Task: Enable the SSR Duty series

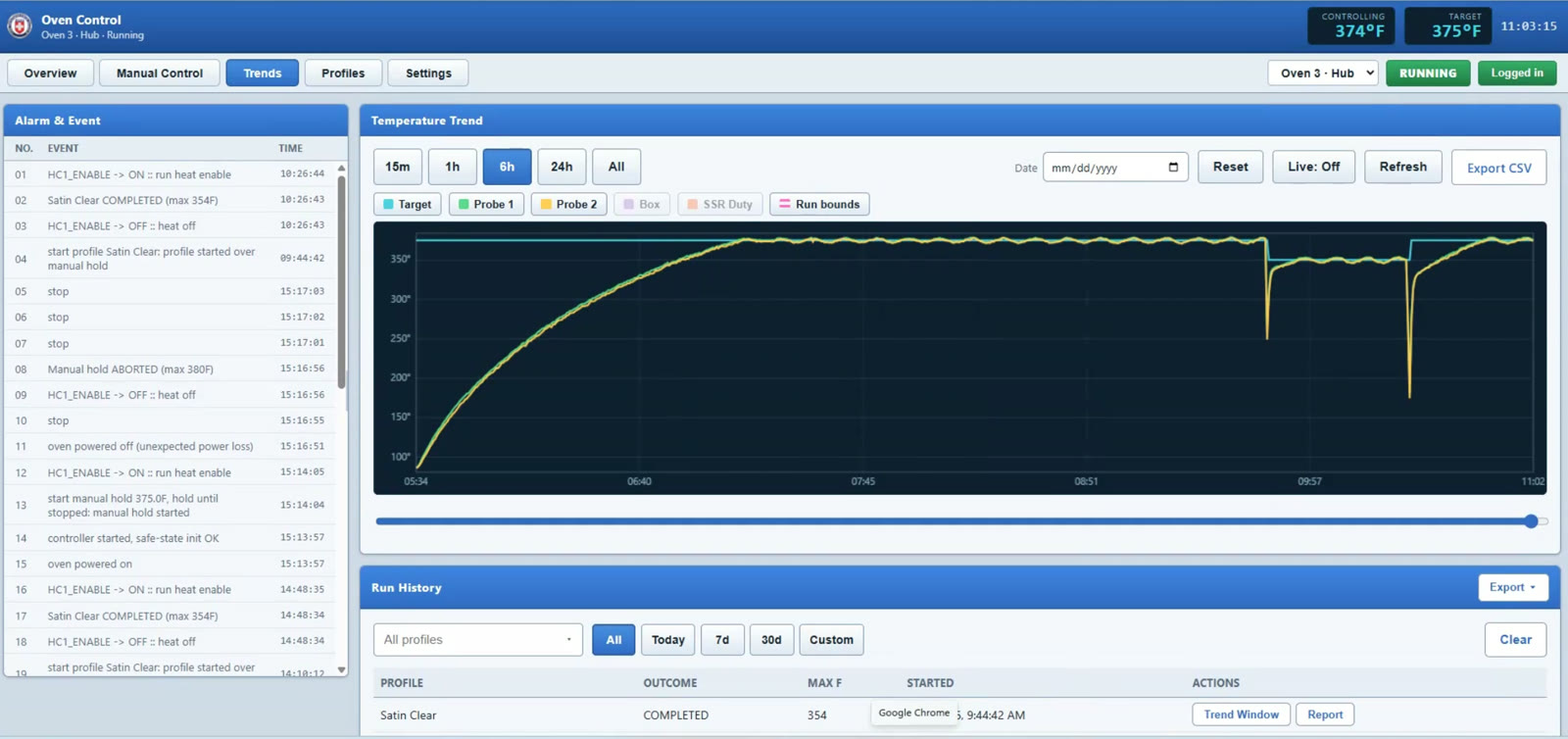Action: [x=719, y=204]
